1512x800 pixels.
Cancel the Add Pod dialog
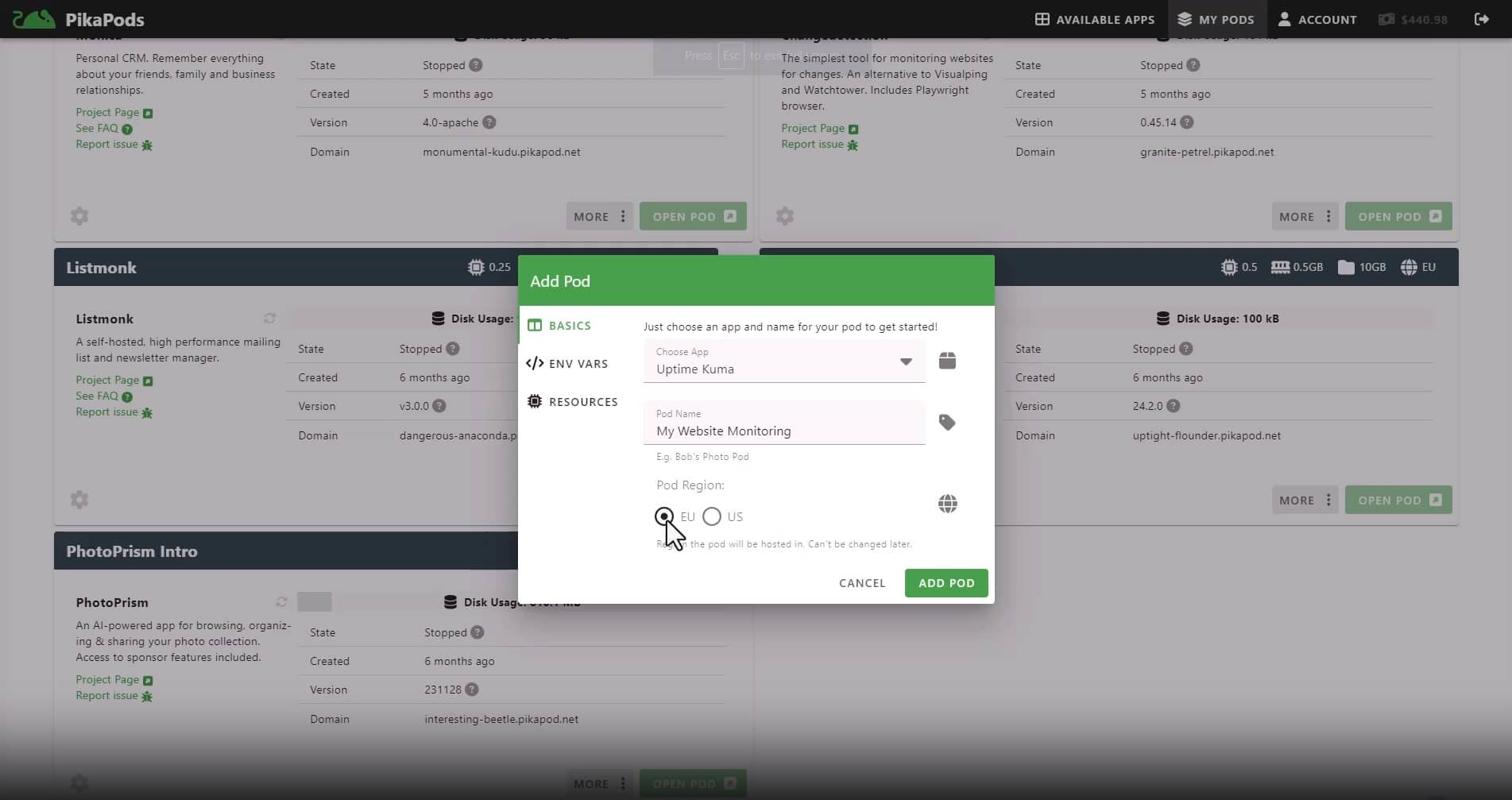(862, 583)
